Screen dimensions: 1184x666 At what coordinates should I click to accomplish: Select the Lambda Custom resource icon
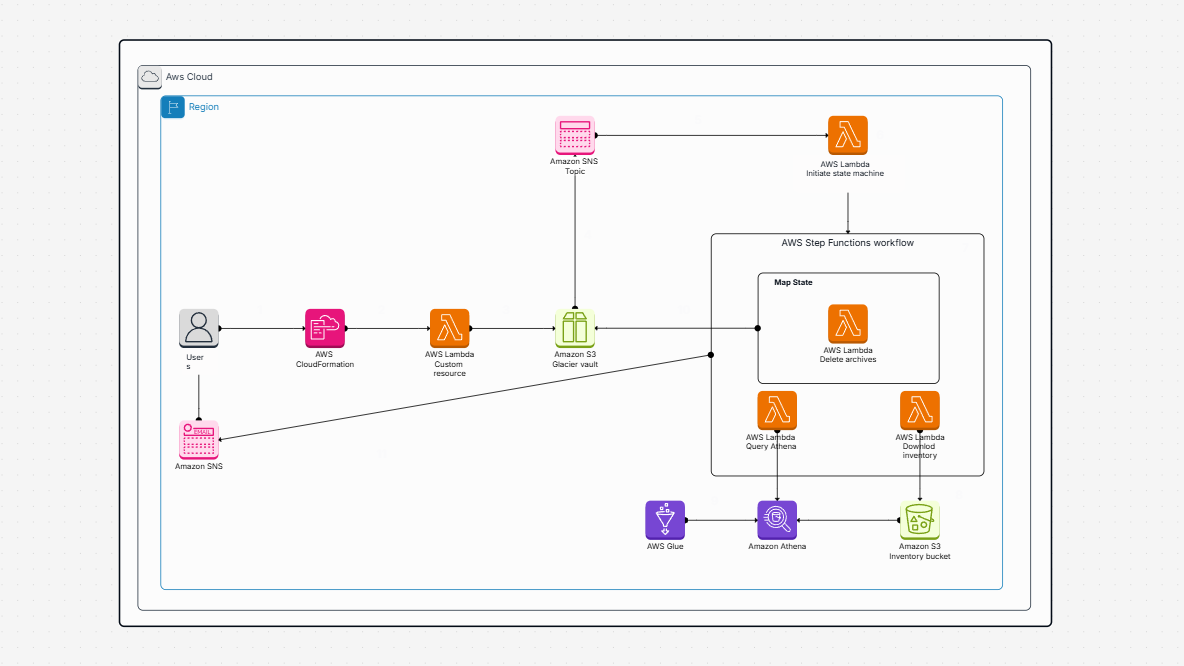coord(449,328)
